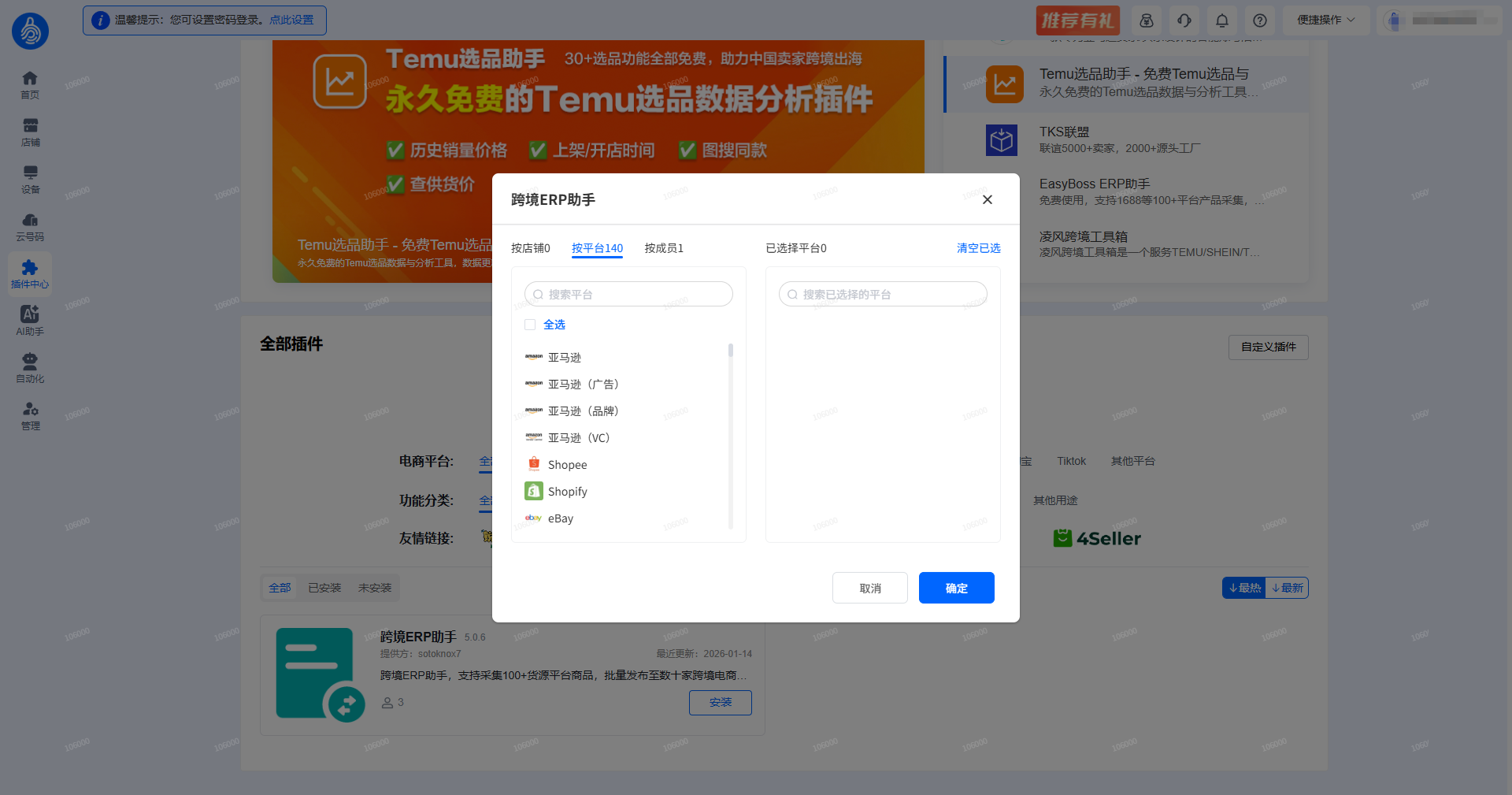Open the Devices (设备) sidebar icon
Viewport: 1512px width, 795px height.
pos(30,179)
